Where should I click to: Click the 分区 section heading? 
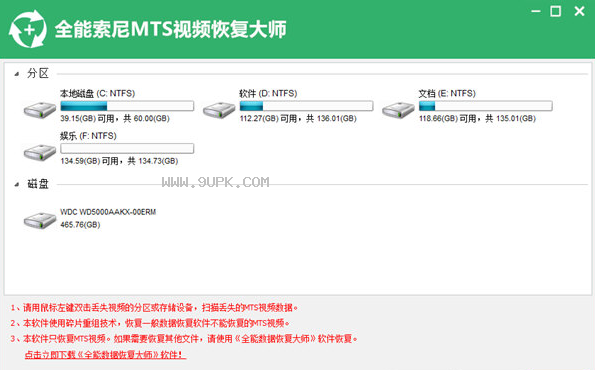[38, 74]
